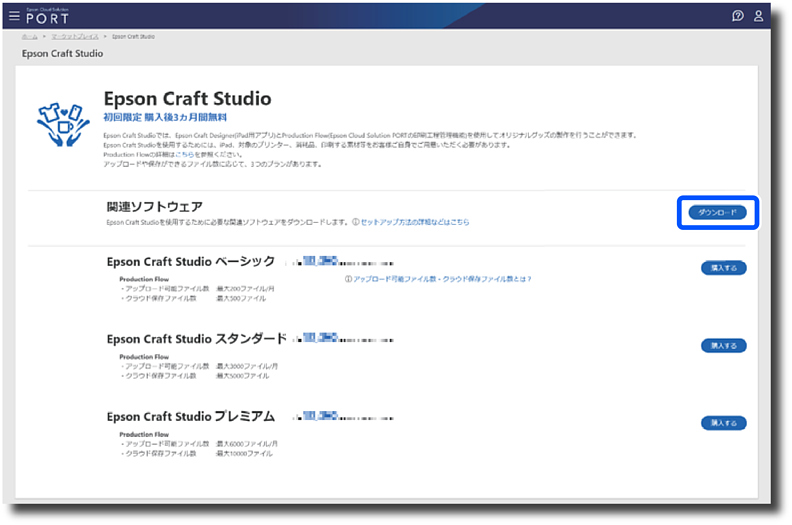Screen dimensions: 792x525
Task: Click the info icon beside upload file count link
Action: pos(347,279)
